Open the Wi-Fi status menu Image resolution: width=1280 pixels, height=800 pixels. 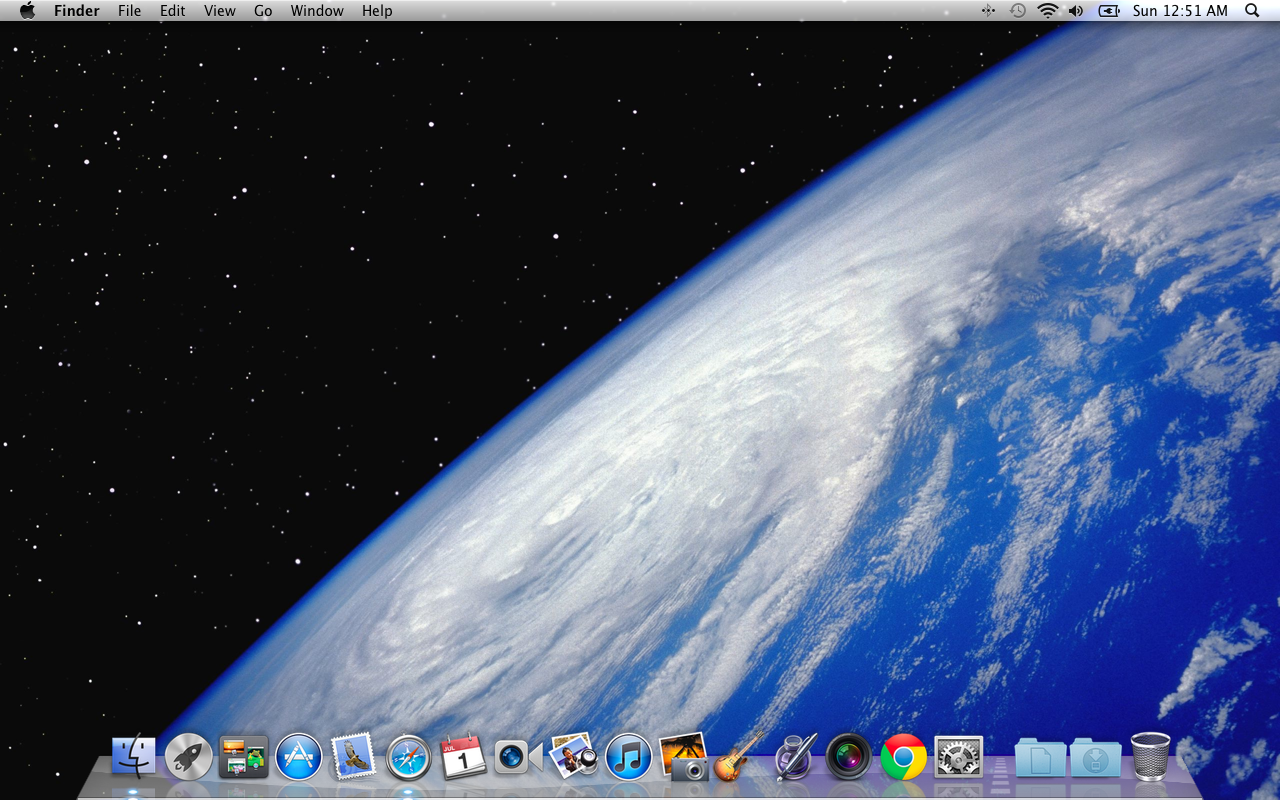pyautogui.click(x=1047, y=11)
